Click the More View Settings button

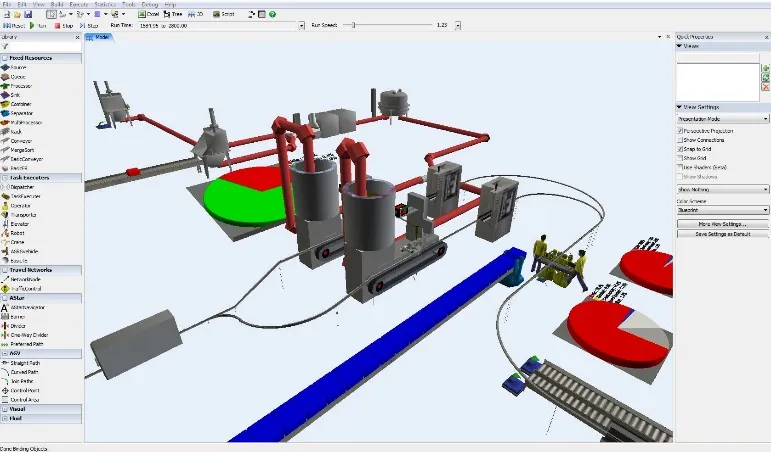(723, 224)
